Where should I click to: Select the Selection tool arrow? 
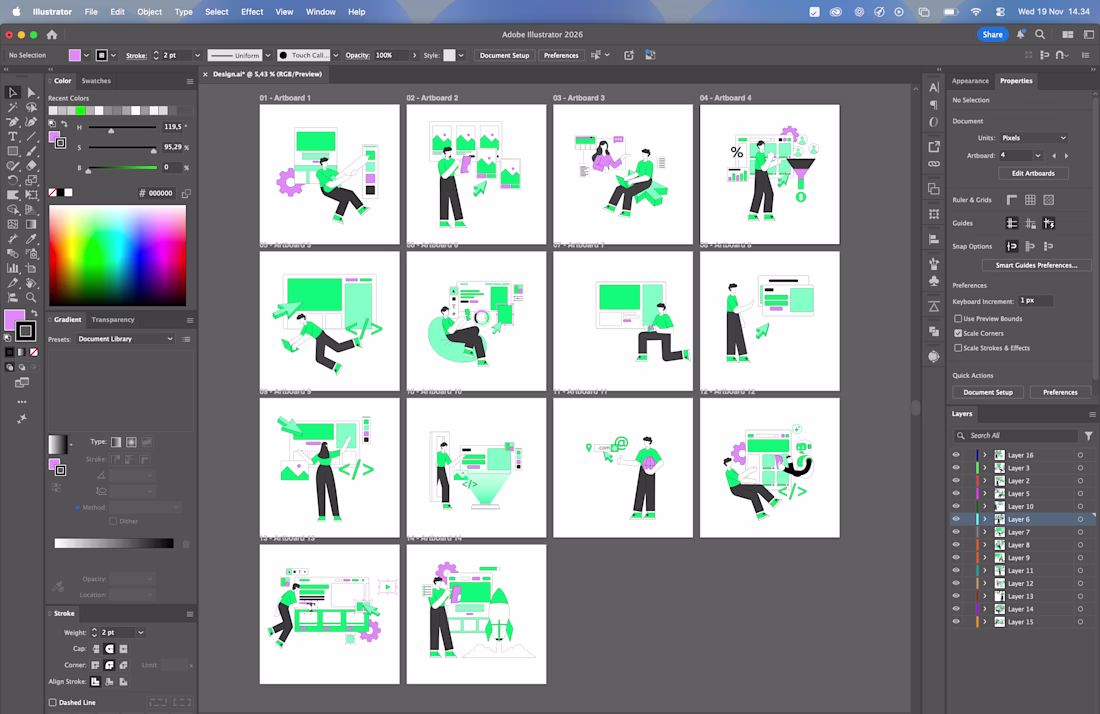point(13,93)
